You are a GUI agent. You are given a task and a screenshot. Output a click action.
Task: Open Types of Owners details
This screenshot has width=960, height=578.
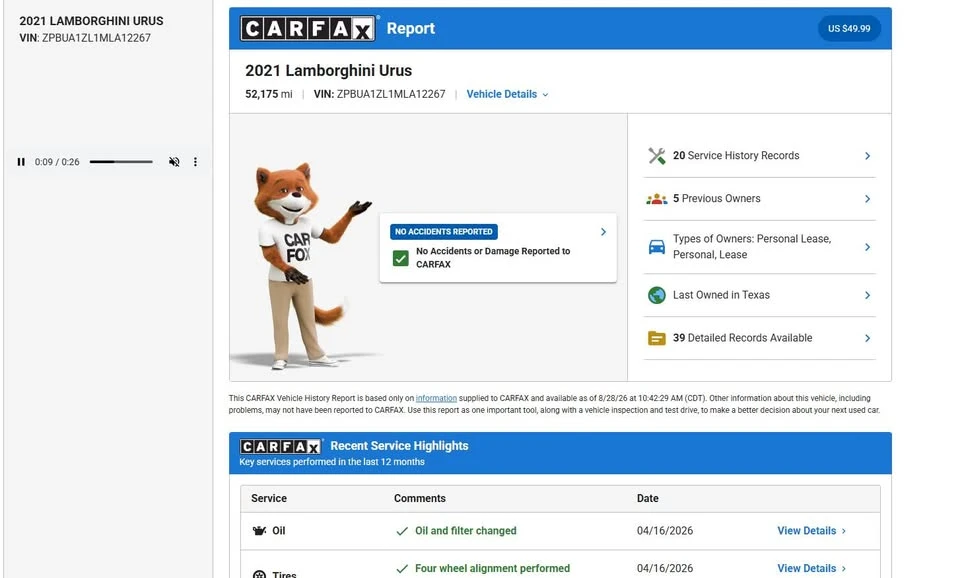(752, 247)
